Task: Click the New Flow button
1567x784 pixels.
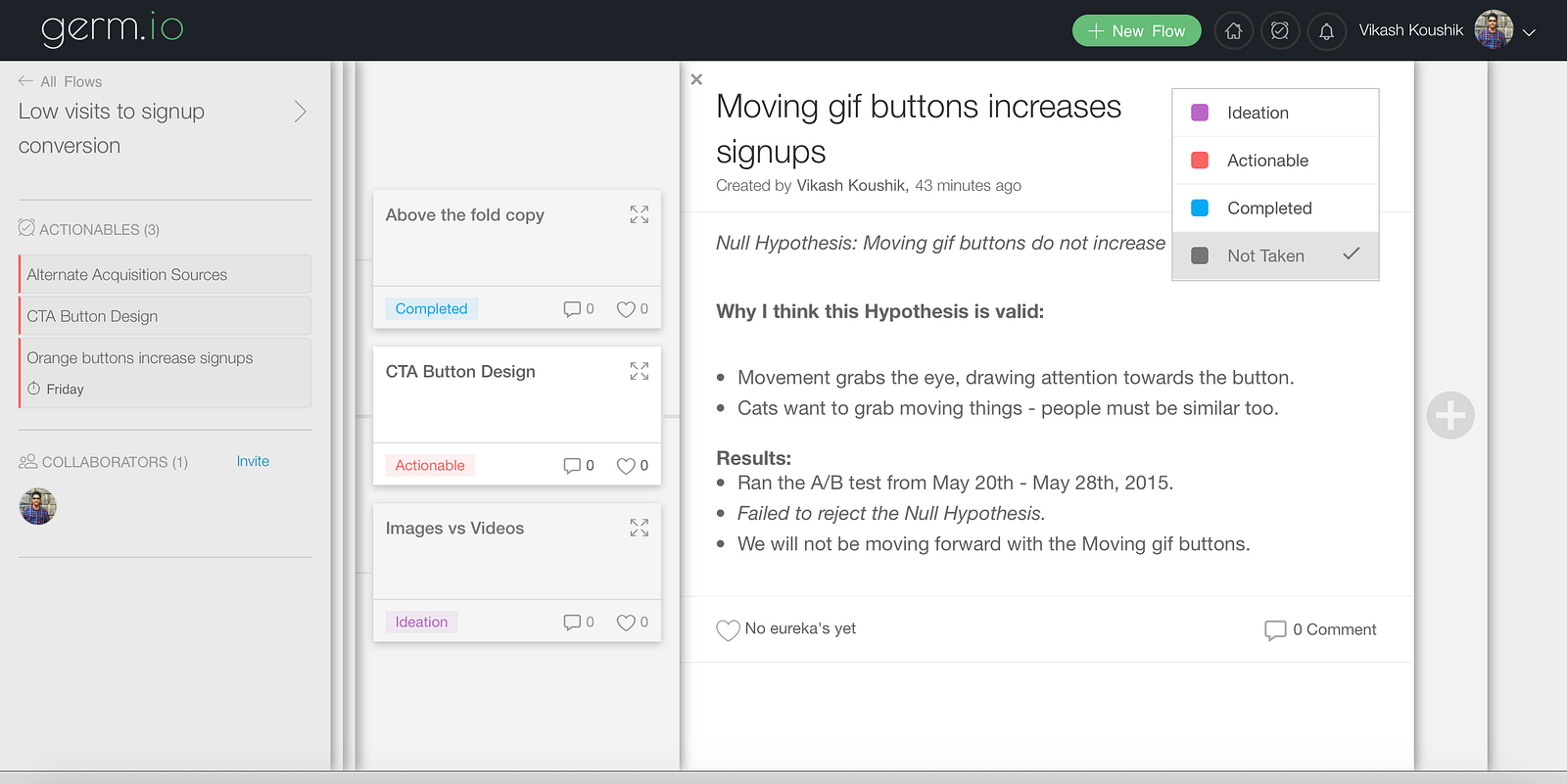Action: tap(1136, 31)
